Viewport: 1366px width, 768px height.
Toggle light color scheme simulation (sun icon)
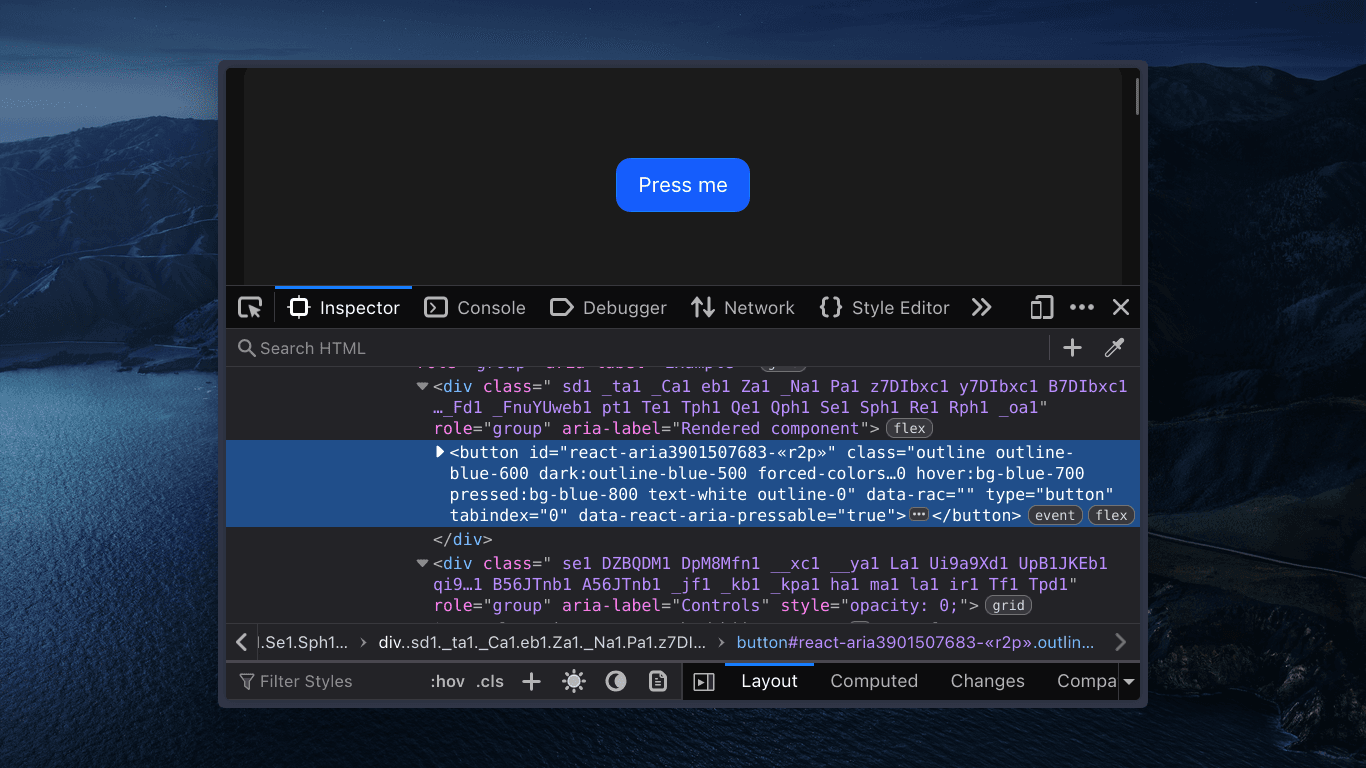point(574,681)
